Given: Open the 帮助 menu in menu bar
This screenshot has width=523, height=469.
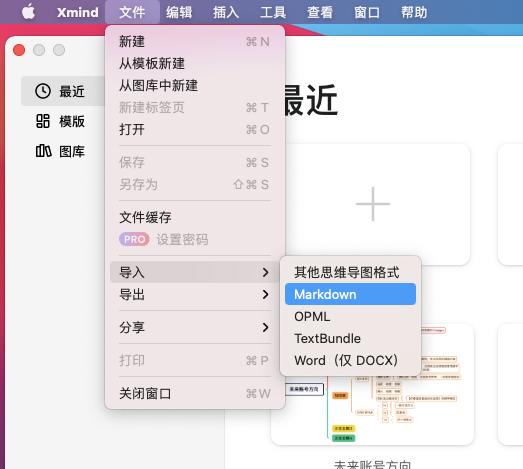Looking at the screenshot, I should [x=414, y=12].
